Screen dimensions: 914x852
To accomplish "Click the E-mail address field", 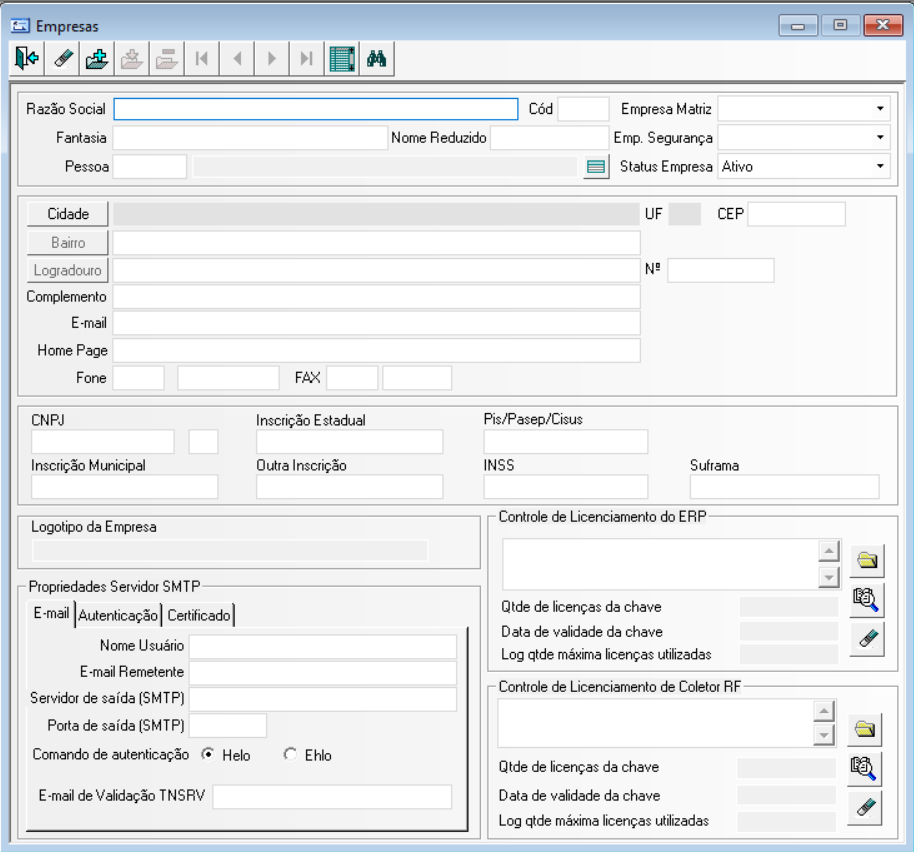I will point(377,323).
